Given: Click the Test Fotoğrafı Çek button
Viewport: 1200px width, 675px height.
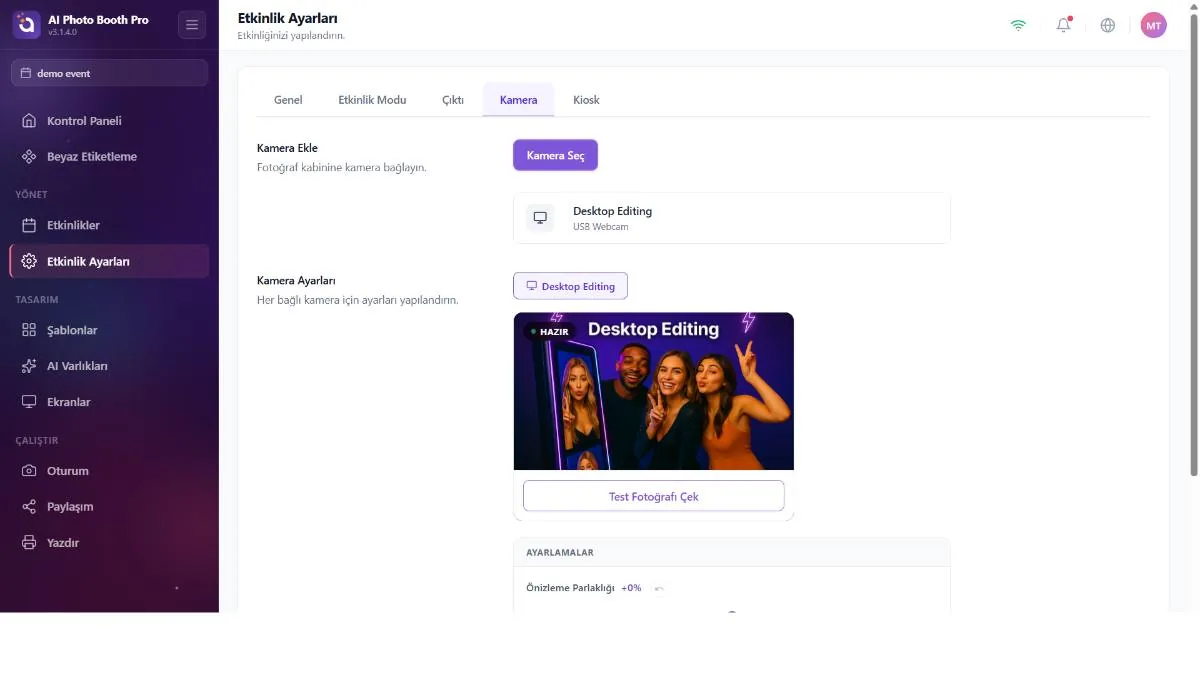Looking at the screenshot, I should point(654,496).
